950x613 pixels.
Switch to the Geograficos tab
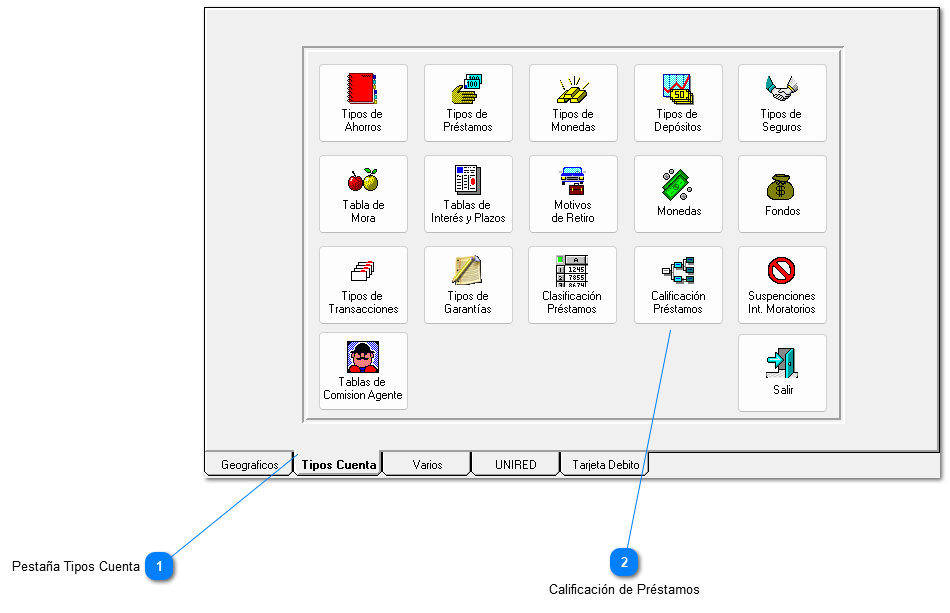pos(249,465)
